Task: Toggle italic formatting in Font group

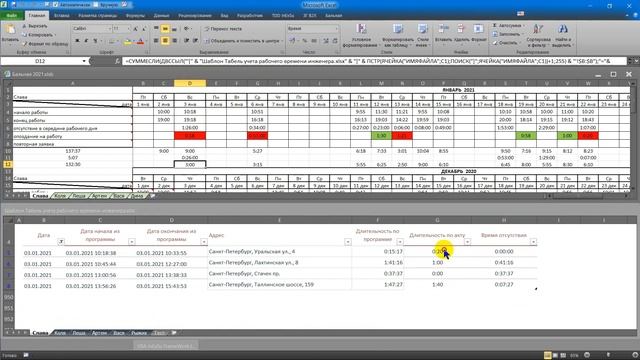Action: click(86, 41)
